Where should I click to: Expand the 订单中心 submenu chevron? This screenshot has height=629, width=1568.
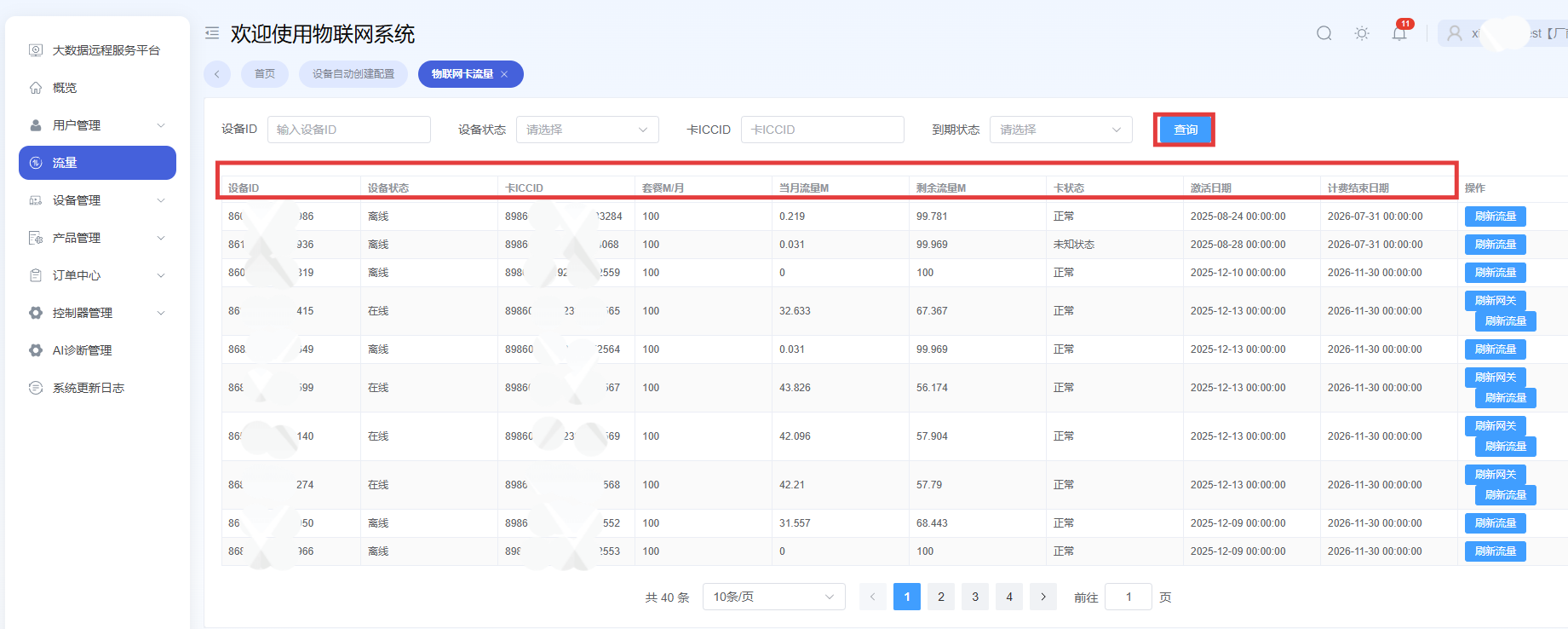(161, 275)
